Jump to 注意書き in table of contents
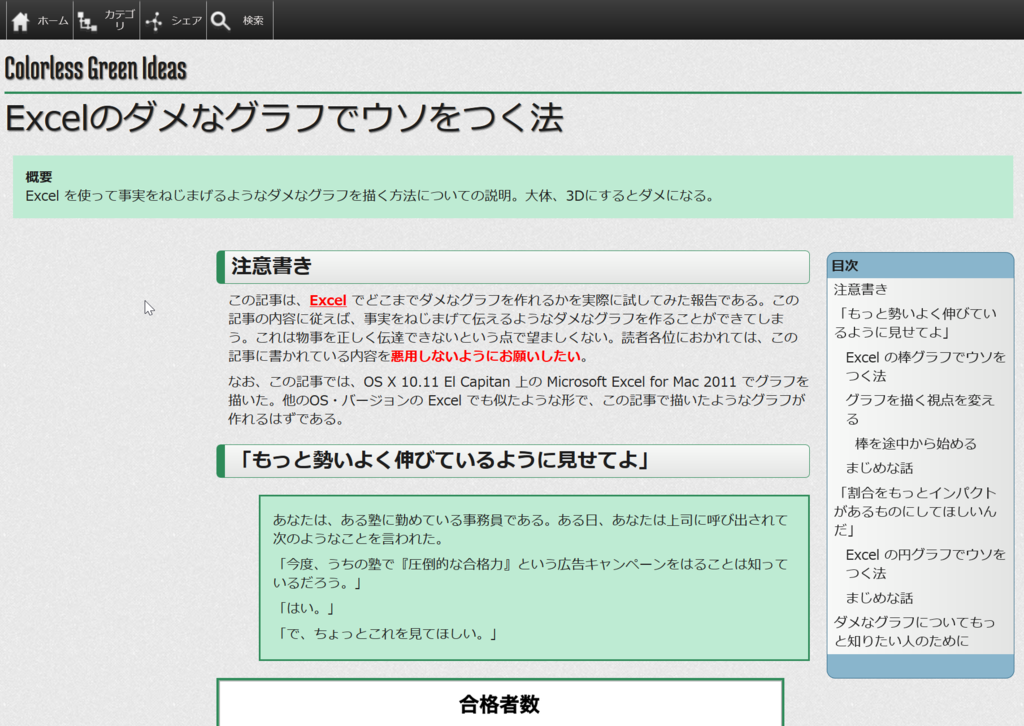 tap(861, 289)
